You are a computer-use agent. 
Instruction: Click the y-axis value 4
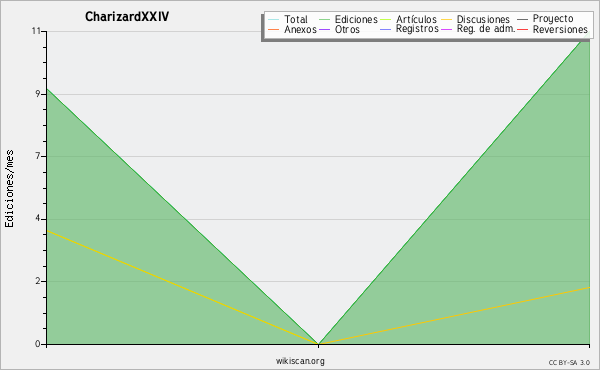[38, 219]
